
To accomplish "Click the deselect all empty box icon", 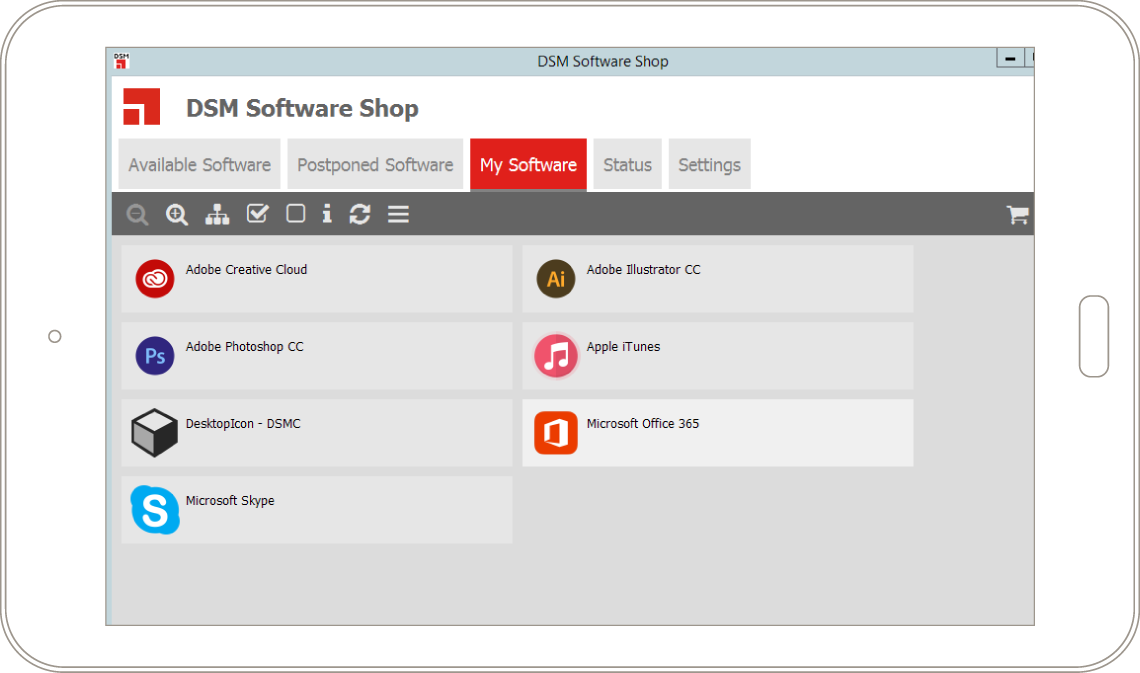I will pos(295,213).
